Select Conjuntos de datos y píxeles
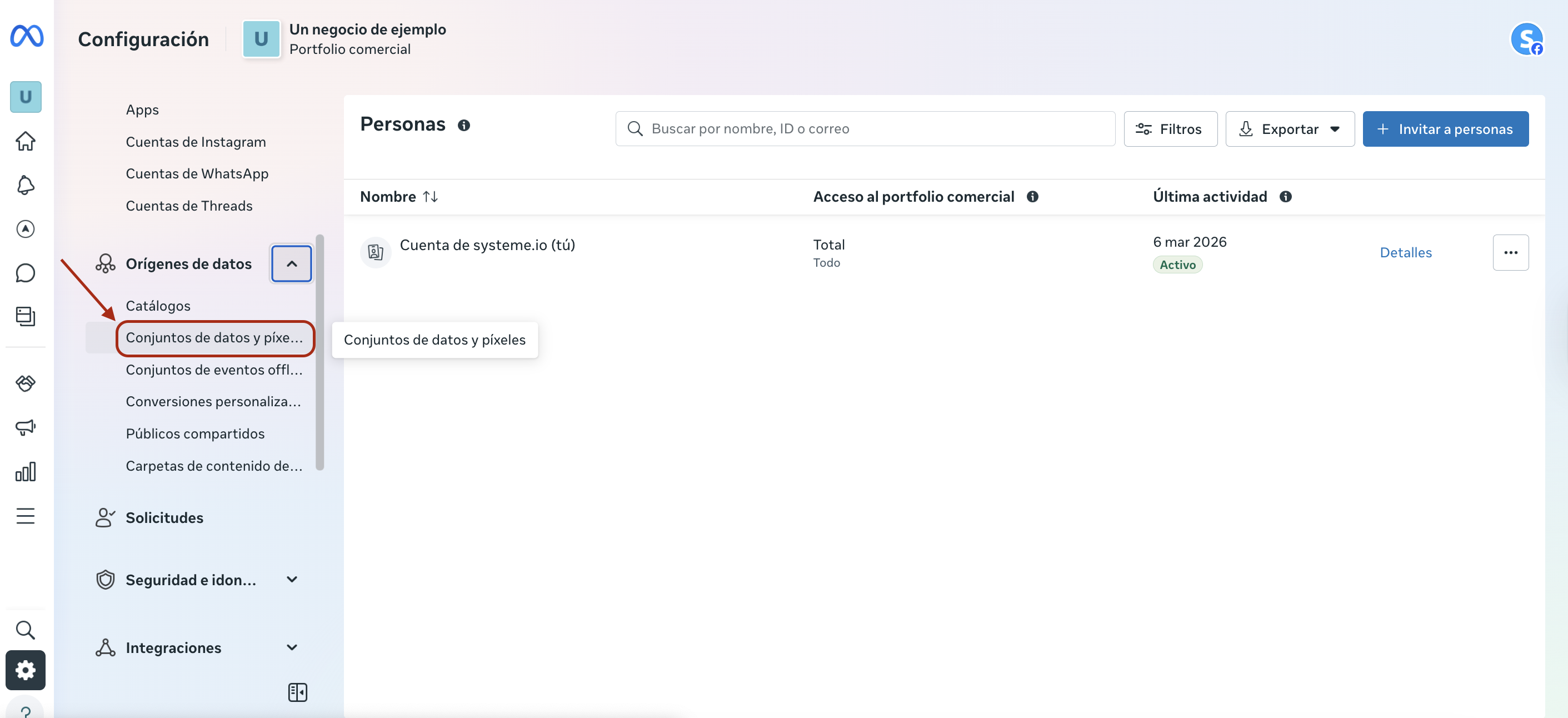Viewport: 1568px width, 718px height. pos(214,337)
